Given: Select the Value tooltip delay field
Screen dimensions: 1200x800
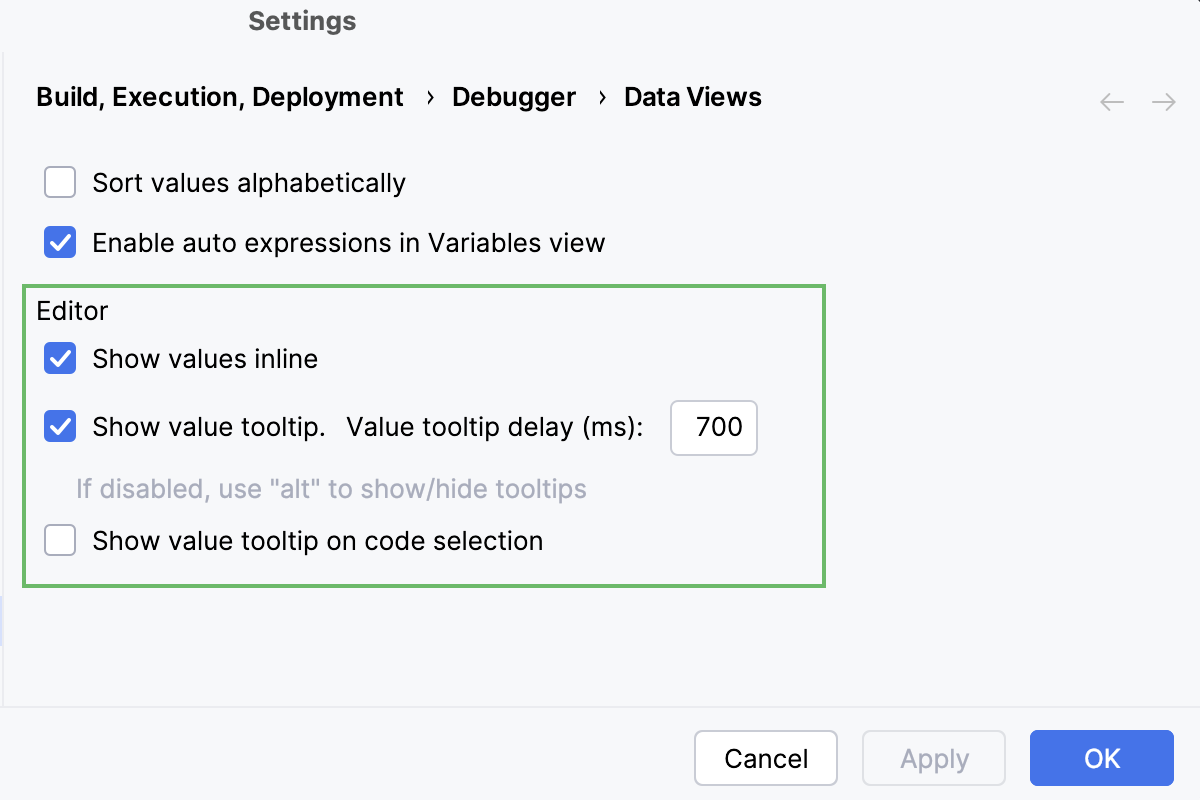Looking at the screenshot, I should tap(713, 427).
